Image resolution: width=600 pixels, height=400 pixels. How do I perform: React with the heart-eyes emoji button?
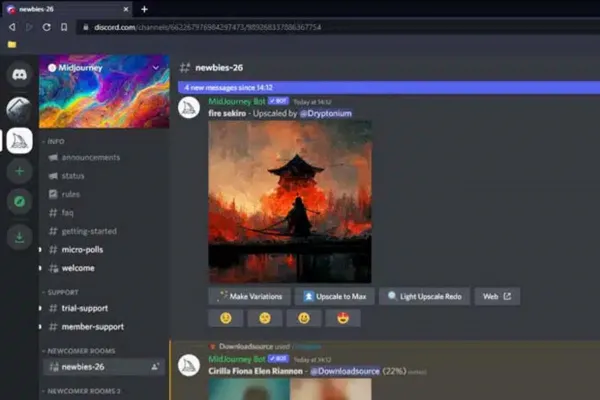[x=343, y=318]
